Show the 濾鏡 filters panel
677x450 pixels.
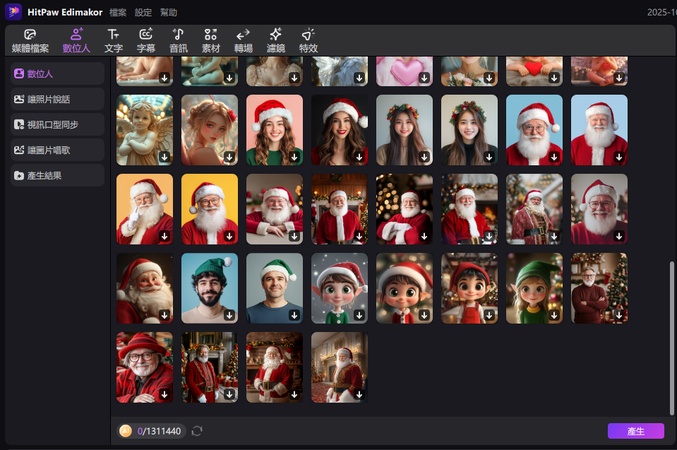275,40
